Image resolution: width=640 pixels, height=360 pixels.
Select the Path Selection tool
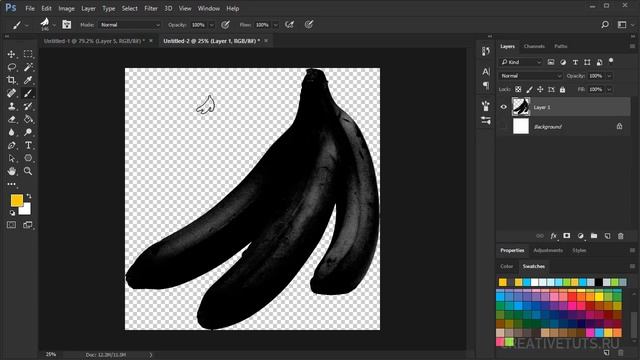click(x=11, y=158)
